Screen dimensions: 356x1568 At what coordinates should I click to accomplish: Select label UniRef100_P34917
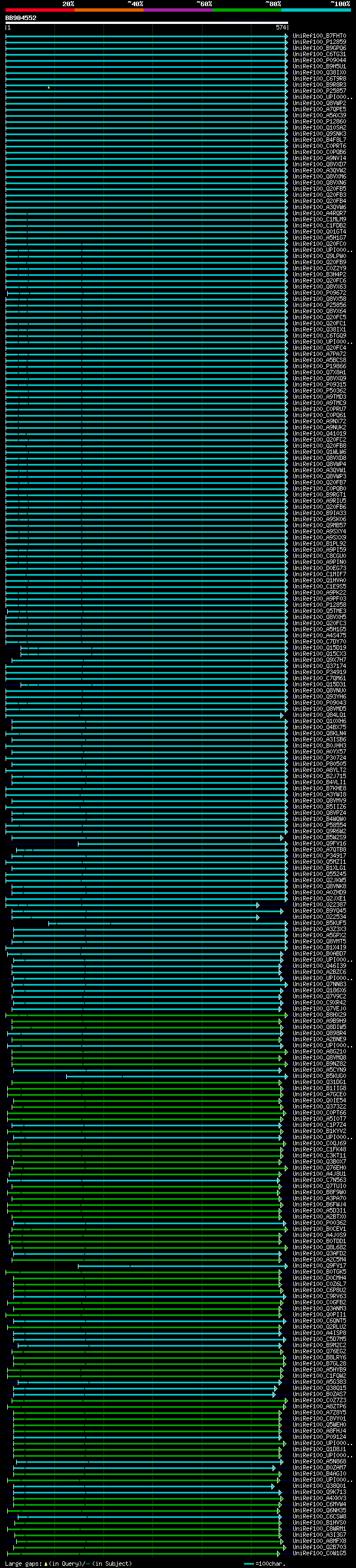click(319, 856)
